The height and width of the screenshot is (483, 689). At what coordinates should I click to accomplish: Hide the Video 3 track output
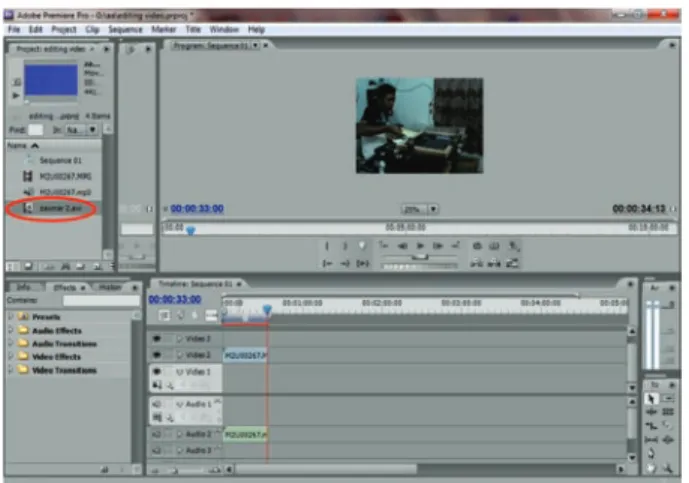[156, 339]
